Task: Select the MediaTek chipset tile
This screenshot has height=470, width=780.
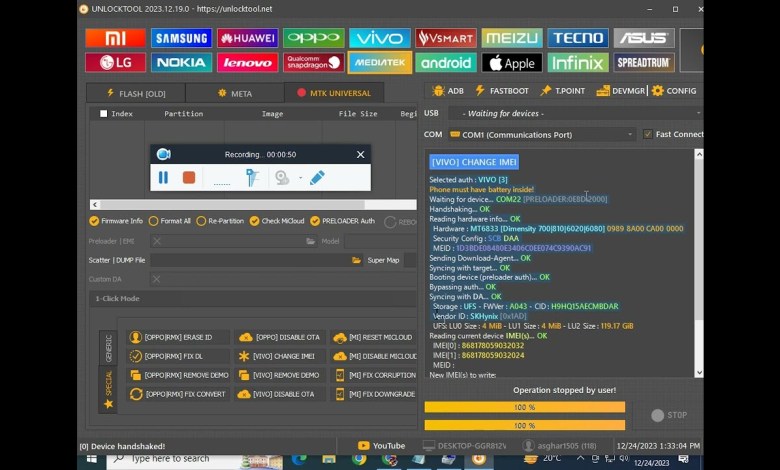Action: point(379,63)
